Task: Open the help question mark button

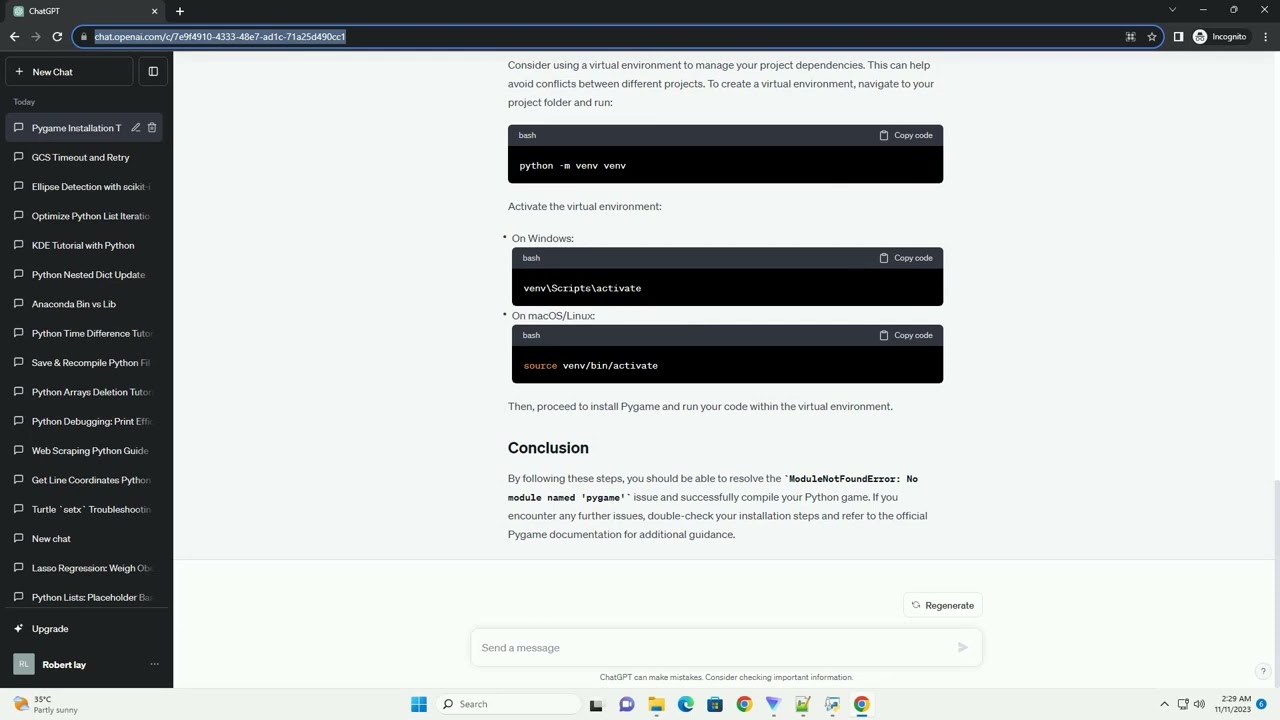Action: [x=1263, y=671]
